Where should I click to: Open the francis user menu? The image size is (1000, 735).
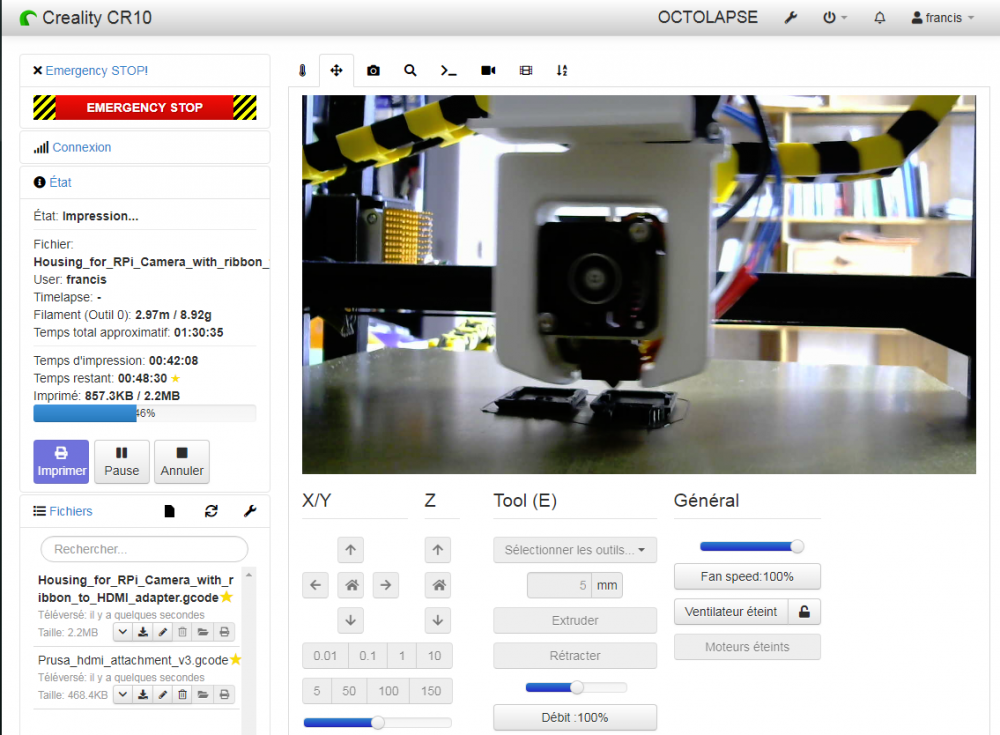[943, 18]
